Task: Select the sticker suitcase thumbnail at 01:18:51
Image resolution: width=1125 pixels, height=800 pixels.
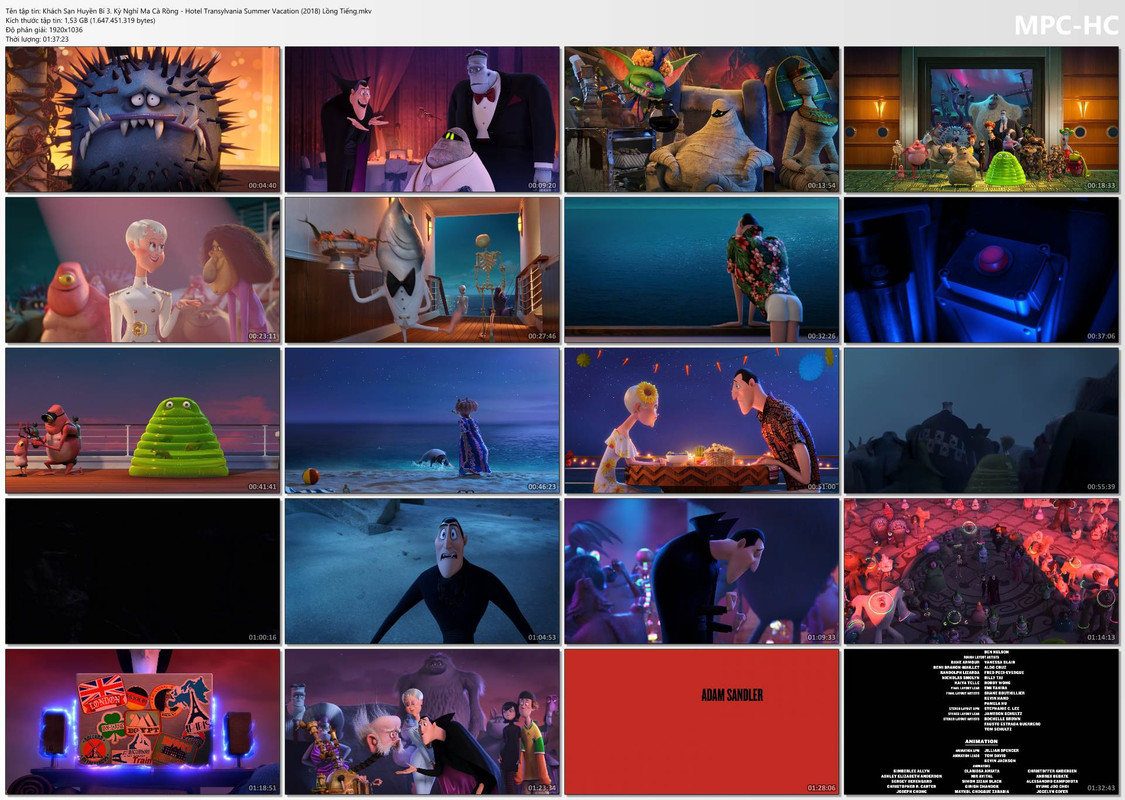Action: pos(143,722)
